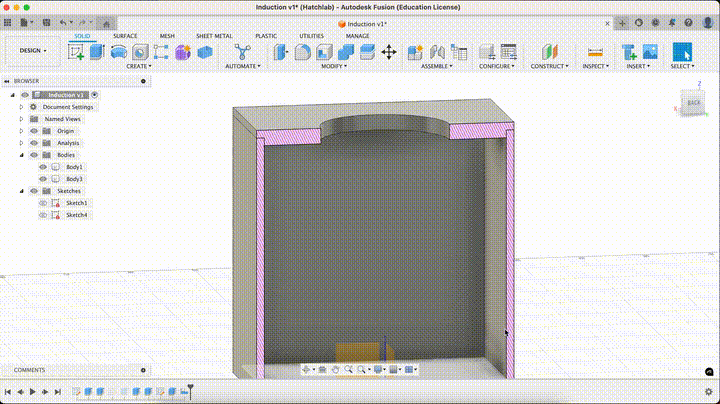The width and height of the screenshot is (720, 404).
Task: Select the Shell tool
Action: click(324, 52)
